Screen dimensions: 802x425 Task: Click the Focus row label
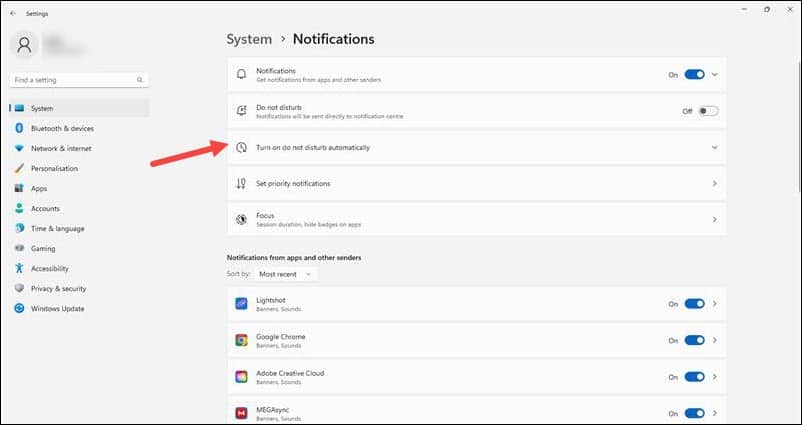(x=265, y=216)
